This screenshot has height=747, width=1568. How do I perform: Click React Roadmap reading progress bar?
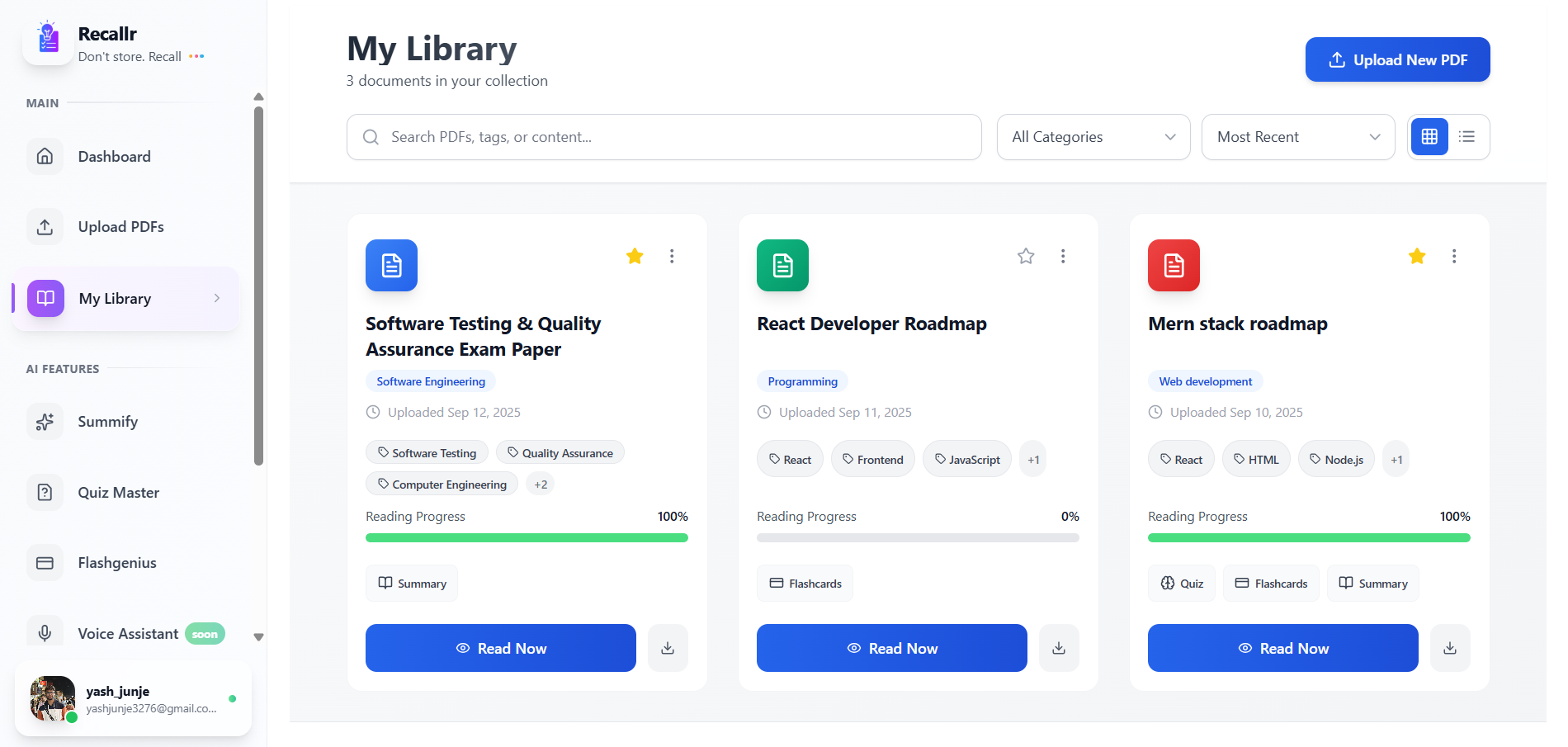[918, 537]
